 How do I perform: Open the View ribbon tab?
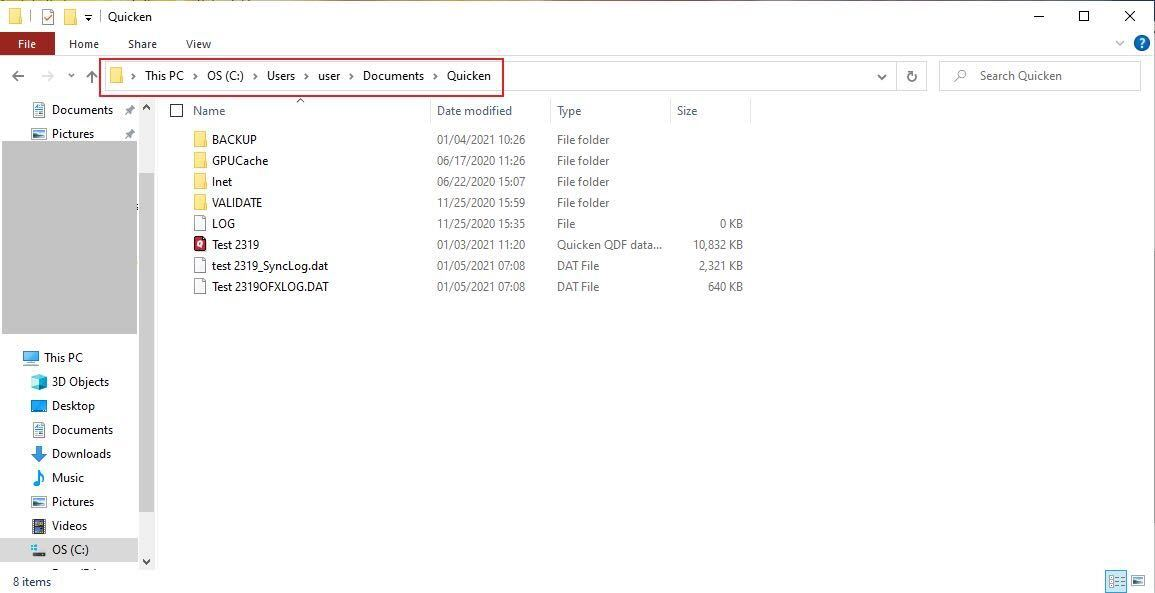coord(198,44)
